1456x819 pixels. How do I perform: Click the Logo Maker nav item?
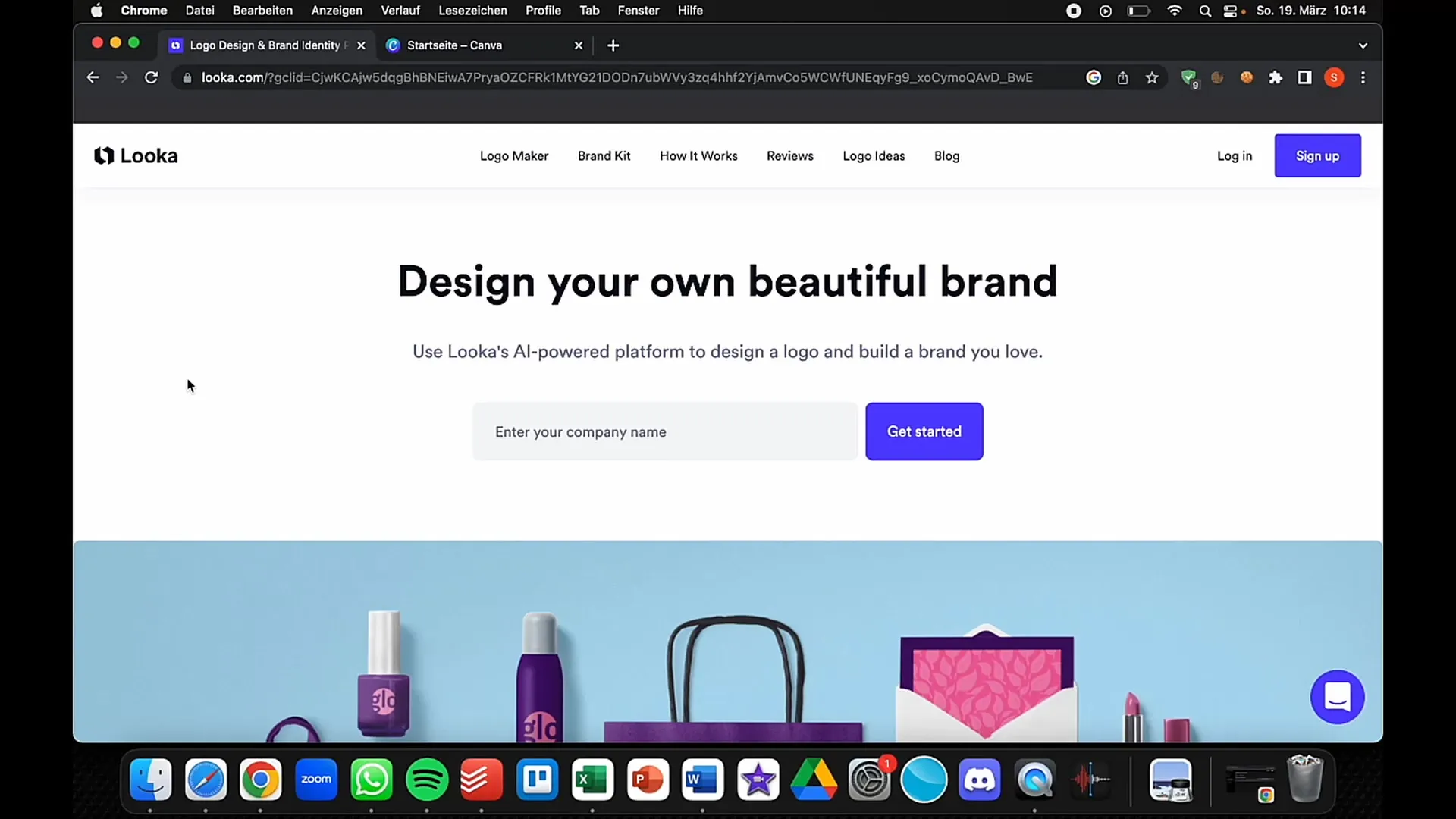coord(514,156)
